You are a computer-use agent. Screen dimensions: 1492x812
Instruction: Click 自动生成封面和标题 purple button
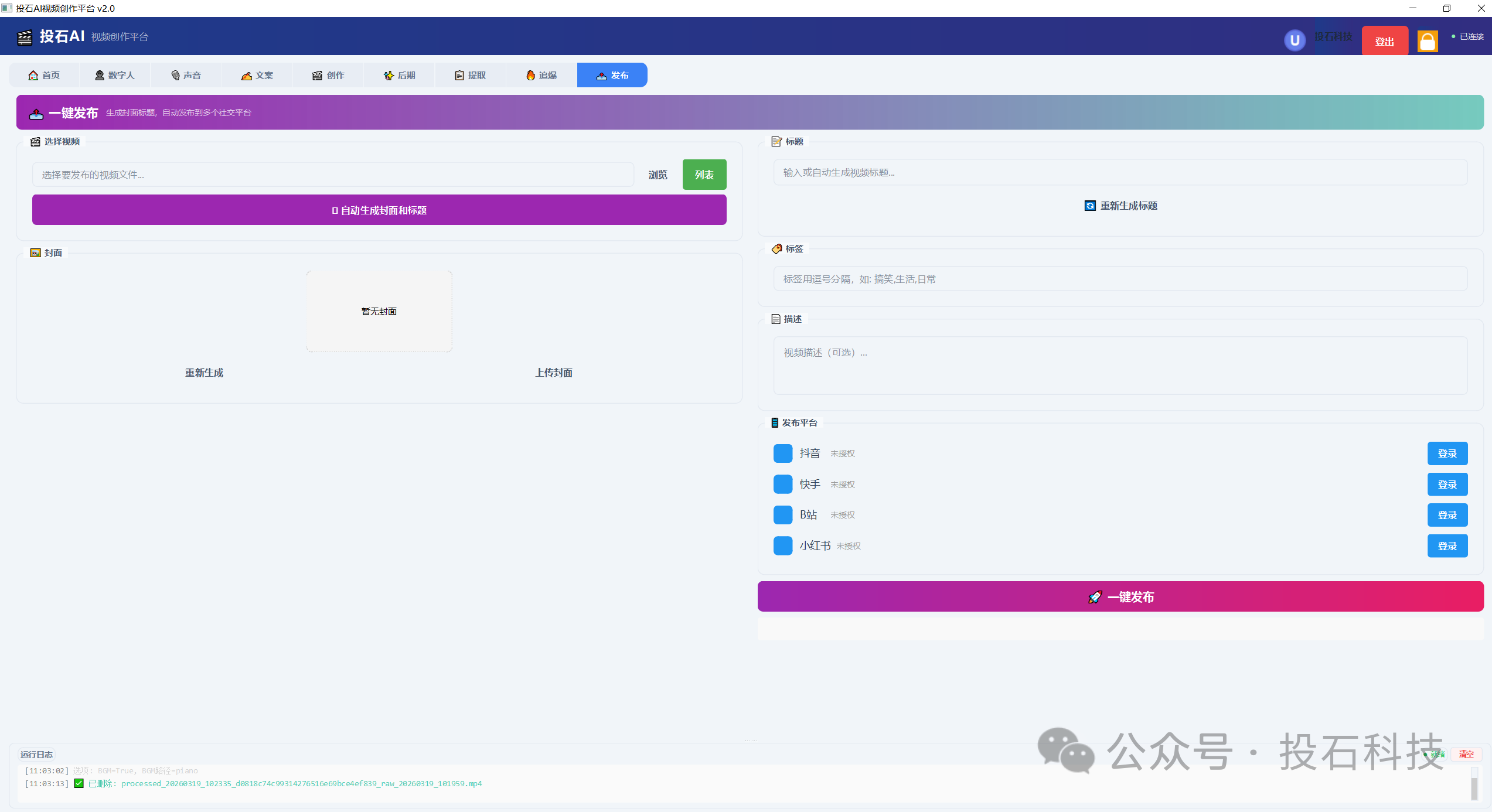[x=379, y=210]
